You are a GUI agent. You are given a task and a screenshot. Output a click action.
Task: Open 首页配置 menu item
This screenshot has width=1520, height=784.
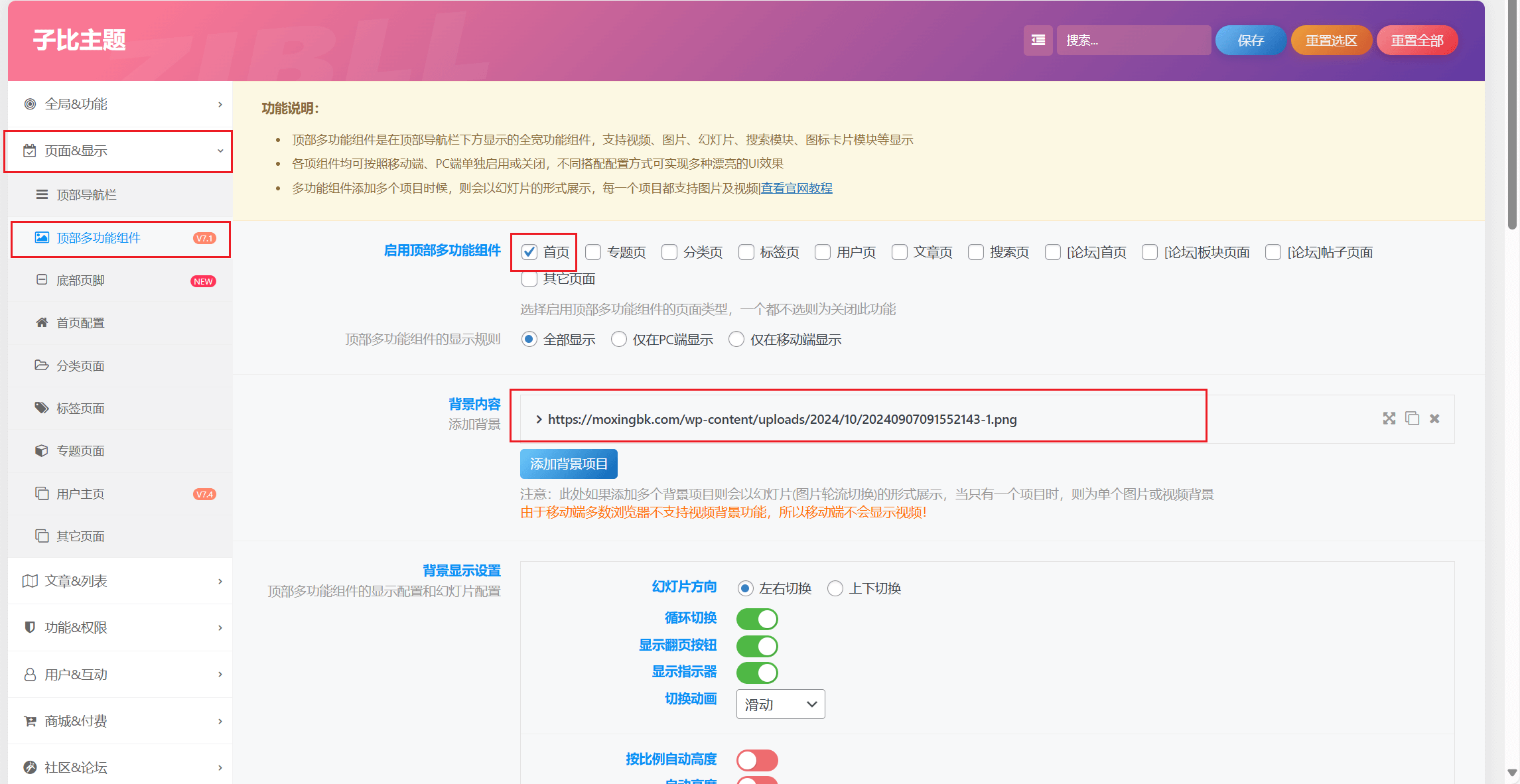pyautogui.click(x=121, y=322)
